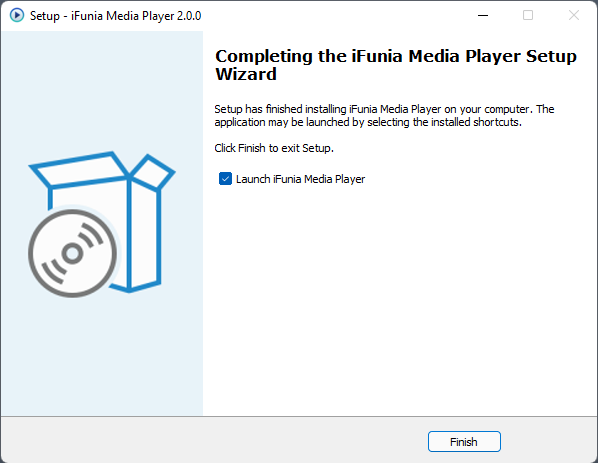Click the iFunia play icon in title bar
598x463 pixels.
click(17, 15)
